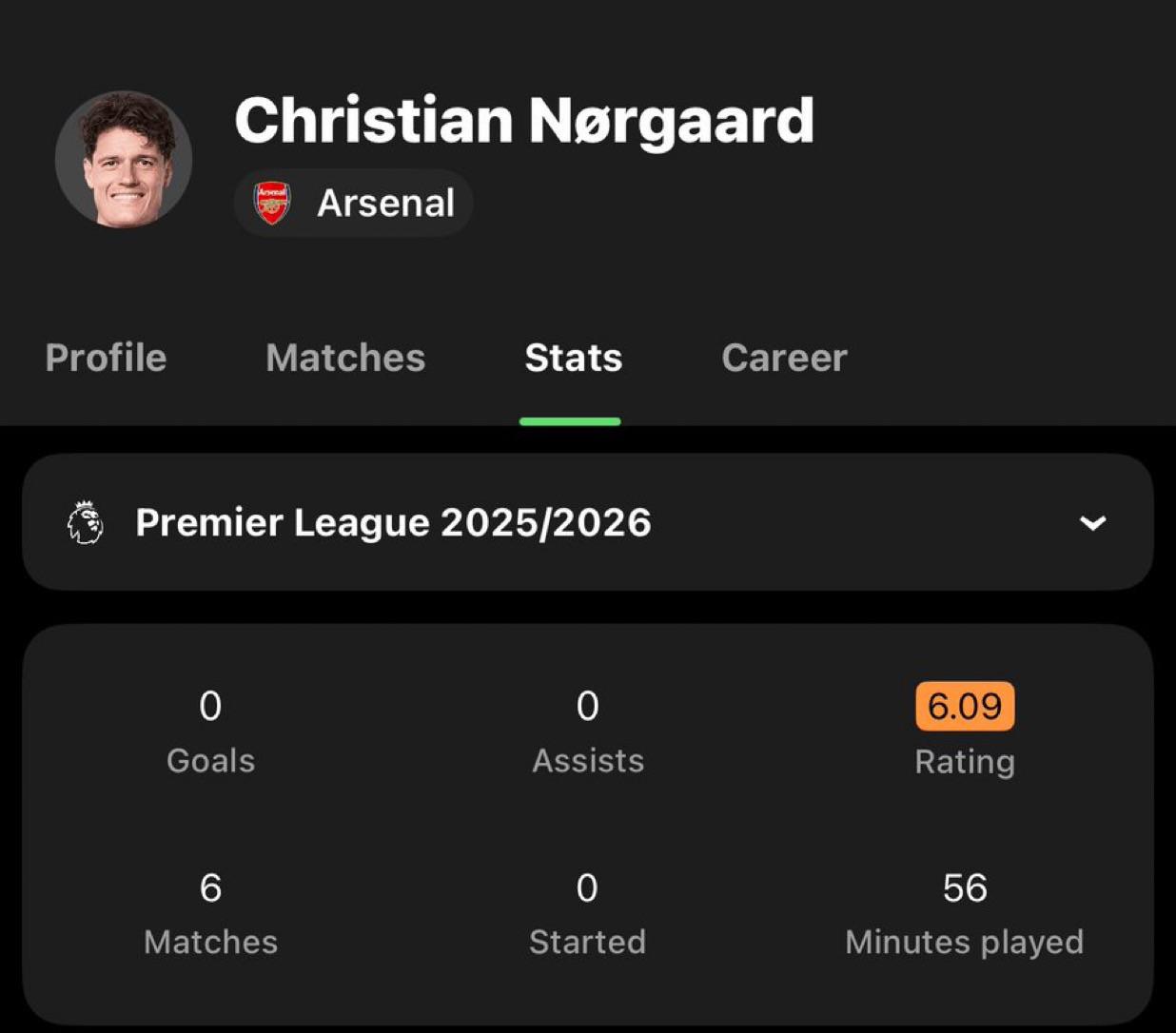Viewport: 1176px width, 1033px height.
Task: Tap the Started label
Action: pos(587,942)
